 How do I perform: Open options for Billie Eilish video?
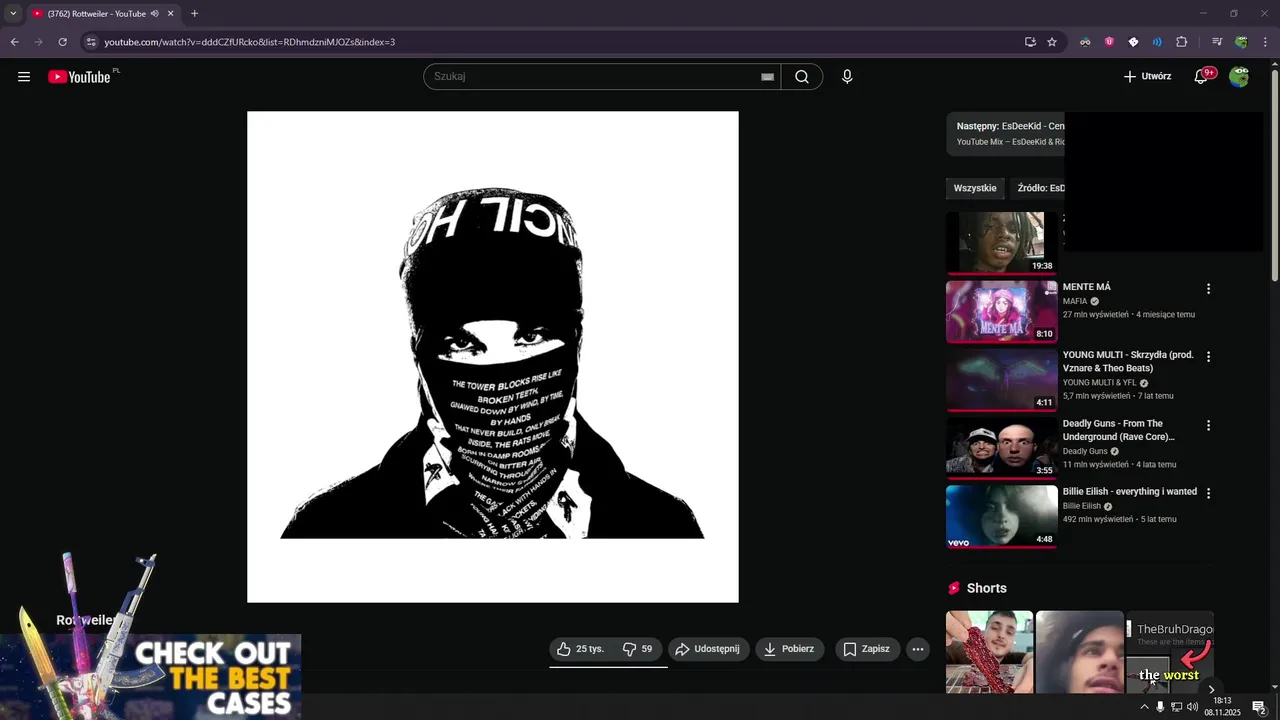coord(1208,493)
